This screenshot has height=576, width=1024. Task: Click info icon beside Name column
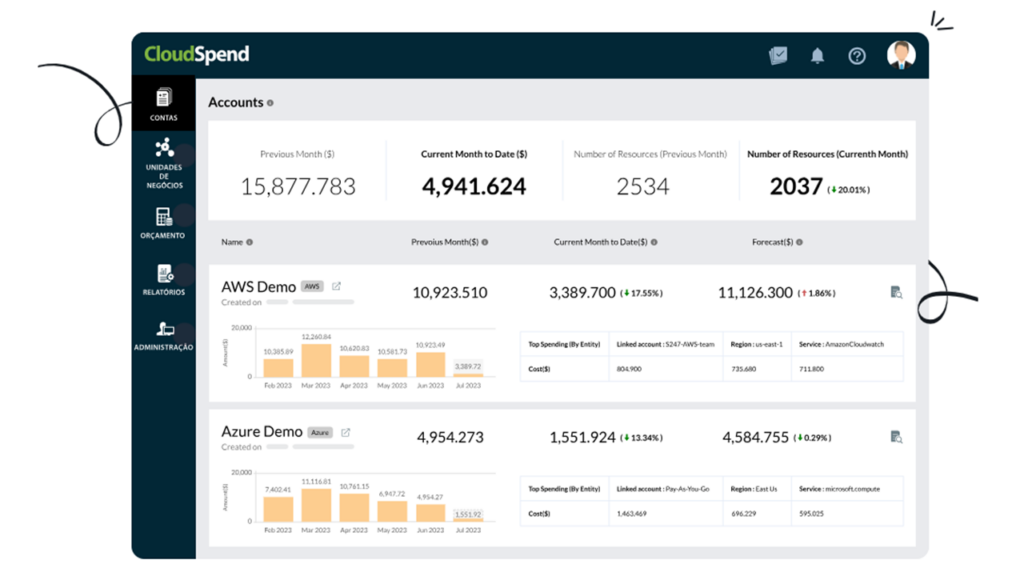(x=249, y=242)
